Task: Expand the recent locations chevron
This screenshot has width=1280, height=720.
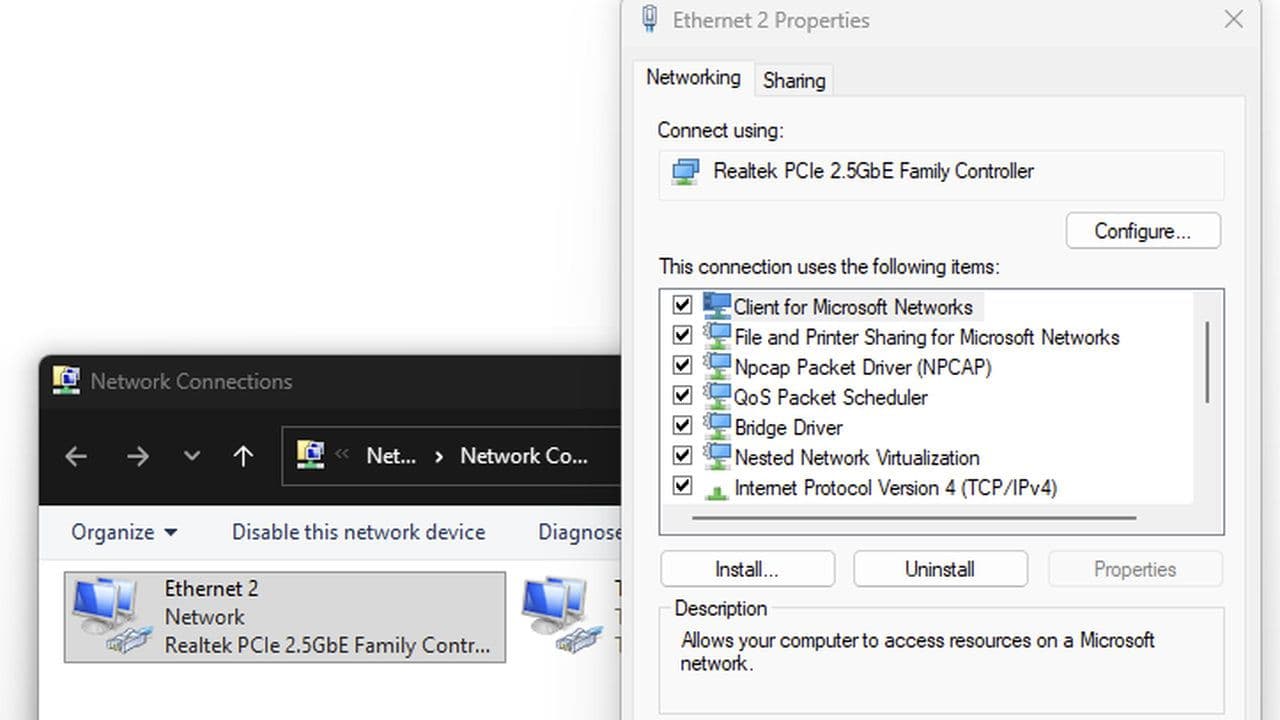Action: click(191, 457)
